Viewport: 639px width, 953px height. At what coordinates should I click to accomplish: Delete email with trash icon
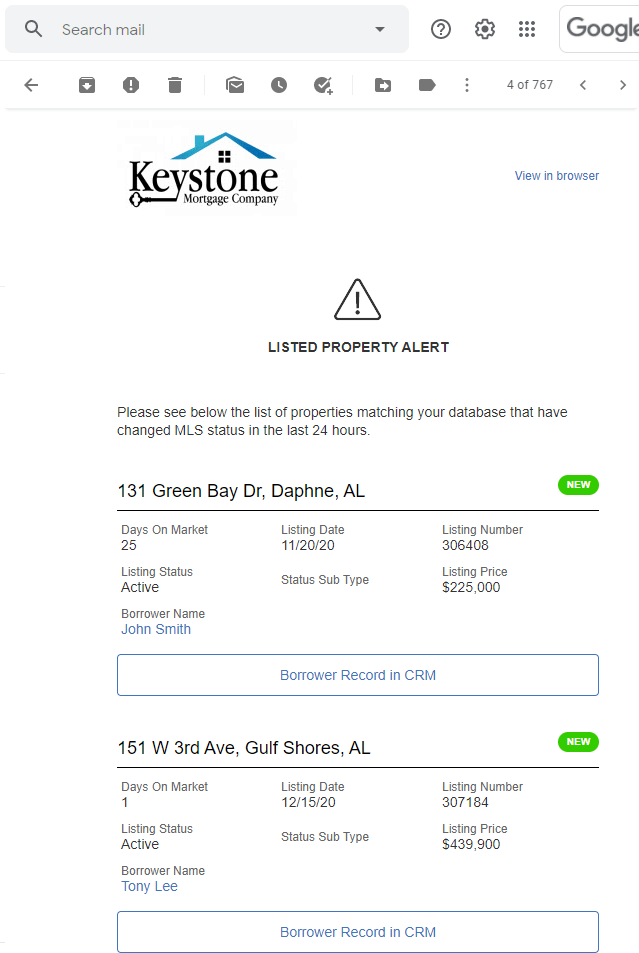click(x=175, y=85)
